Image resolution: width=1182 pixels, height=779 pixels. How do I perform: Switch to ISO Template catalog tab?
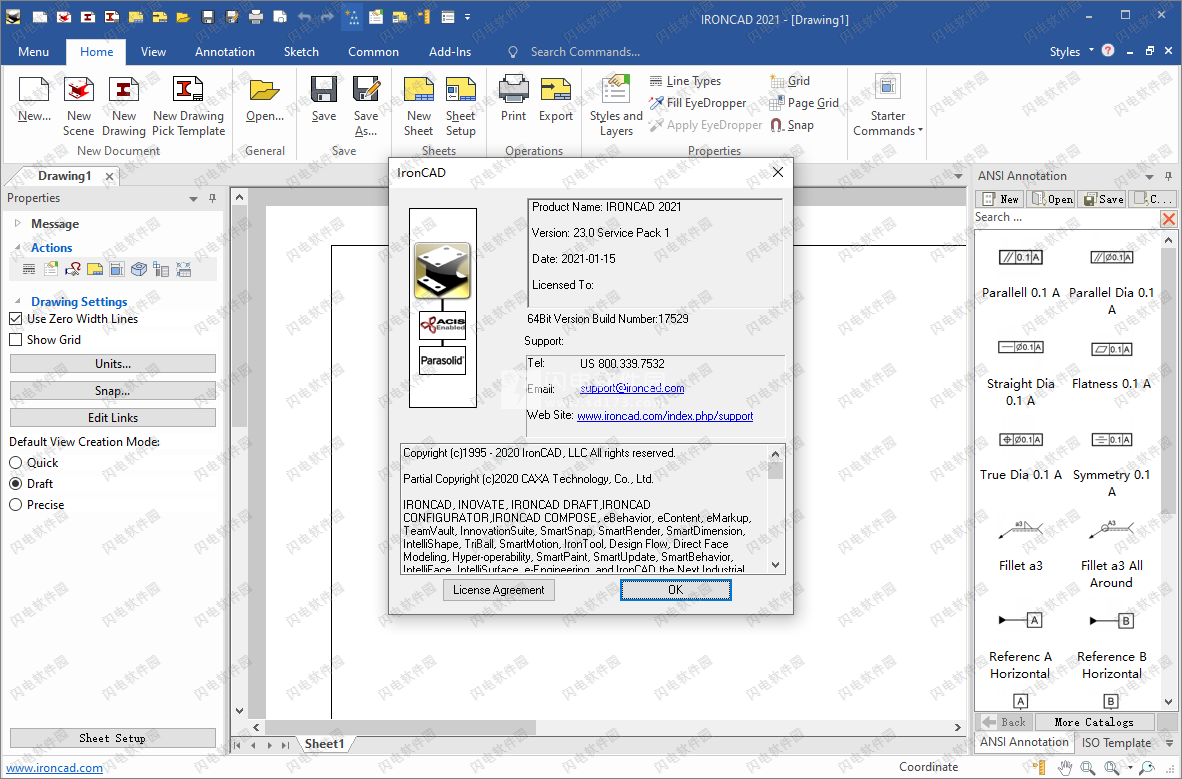(x=1116, y=742)
